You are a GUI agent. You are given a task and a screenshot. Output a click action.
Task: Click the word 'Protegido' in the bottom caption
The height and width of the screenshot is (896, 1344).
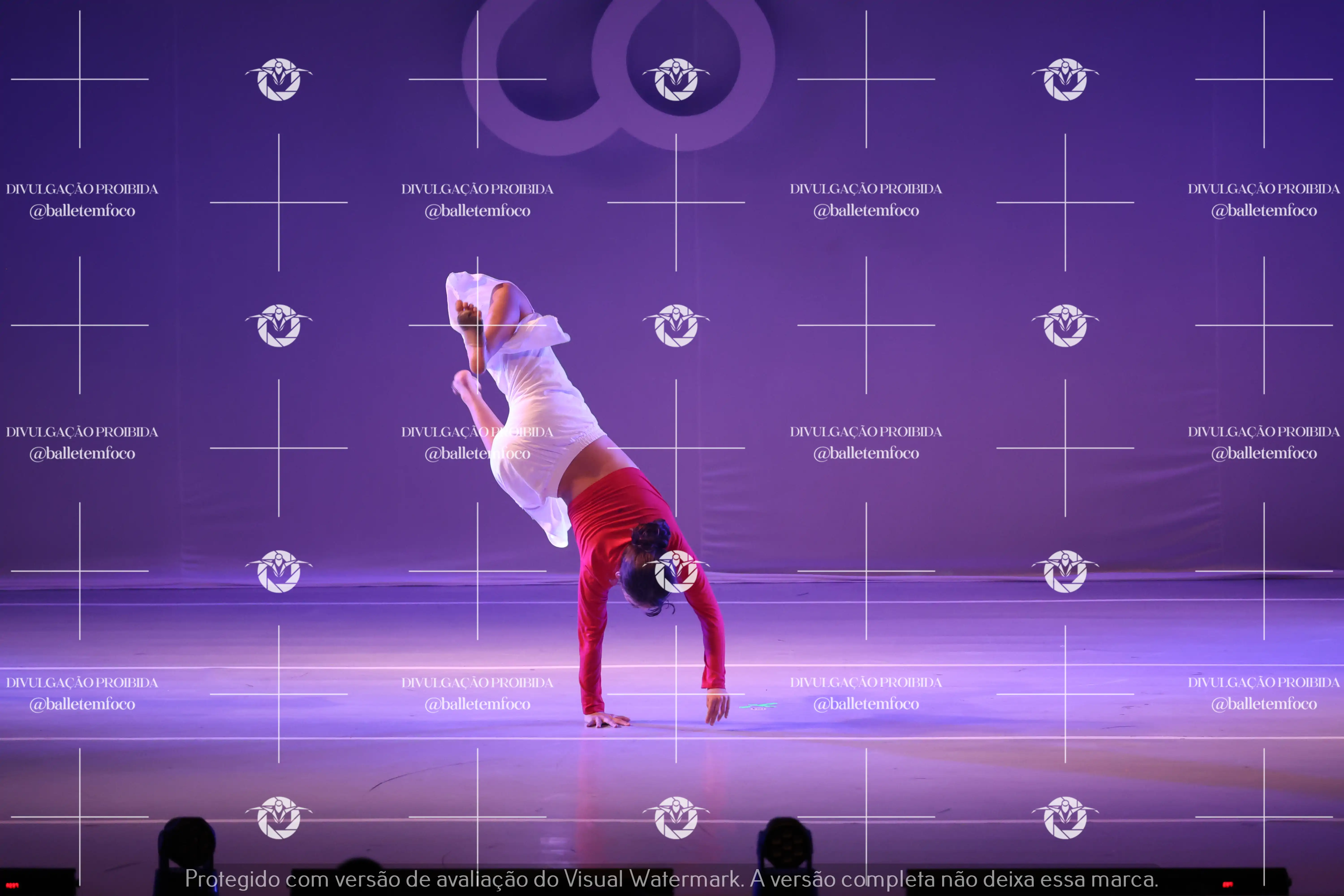tap(232, 879)
